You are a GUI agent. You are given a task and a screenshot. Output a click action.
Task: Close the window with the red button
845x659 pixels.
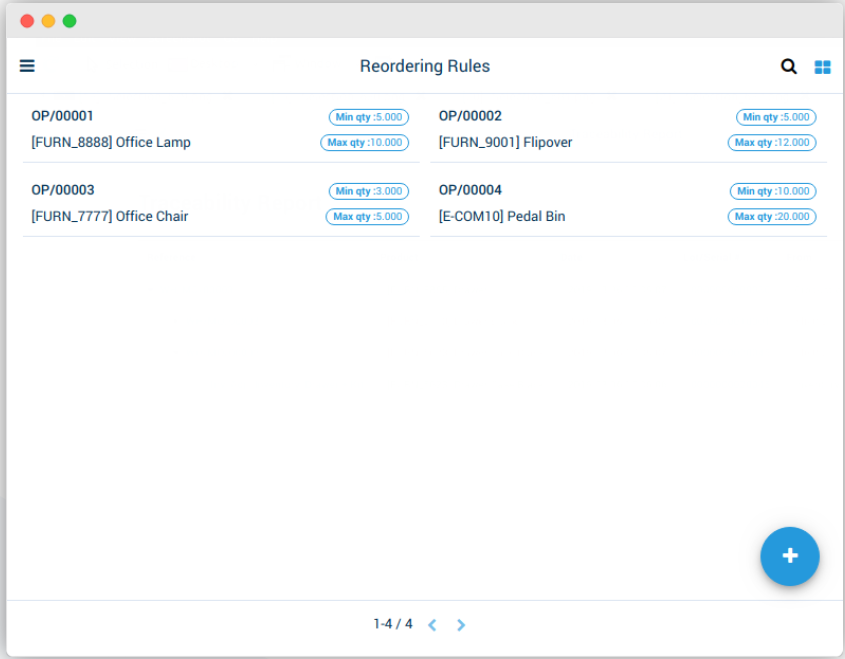pyautogui.click(x=27, y=21)
